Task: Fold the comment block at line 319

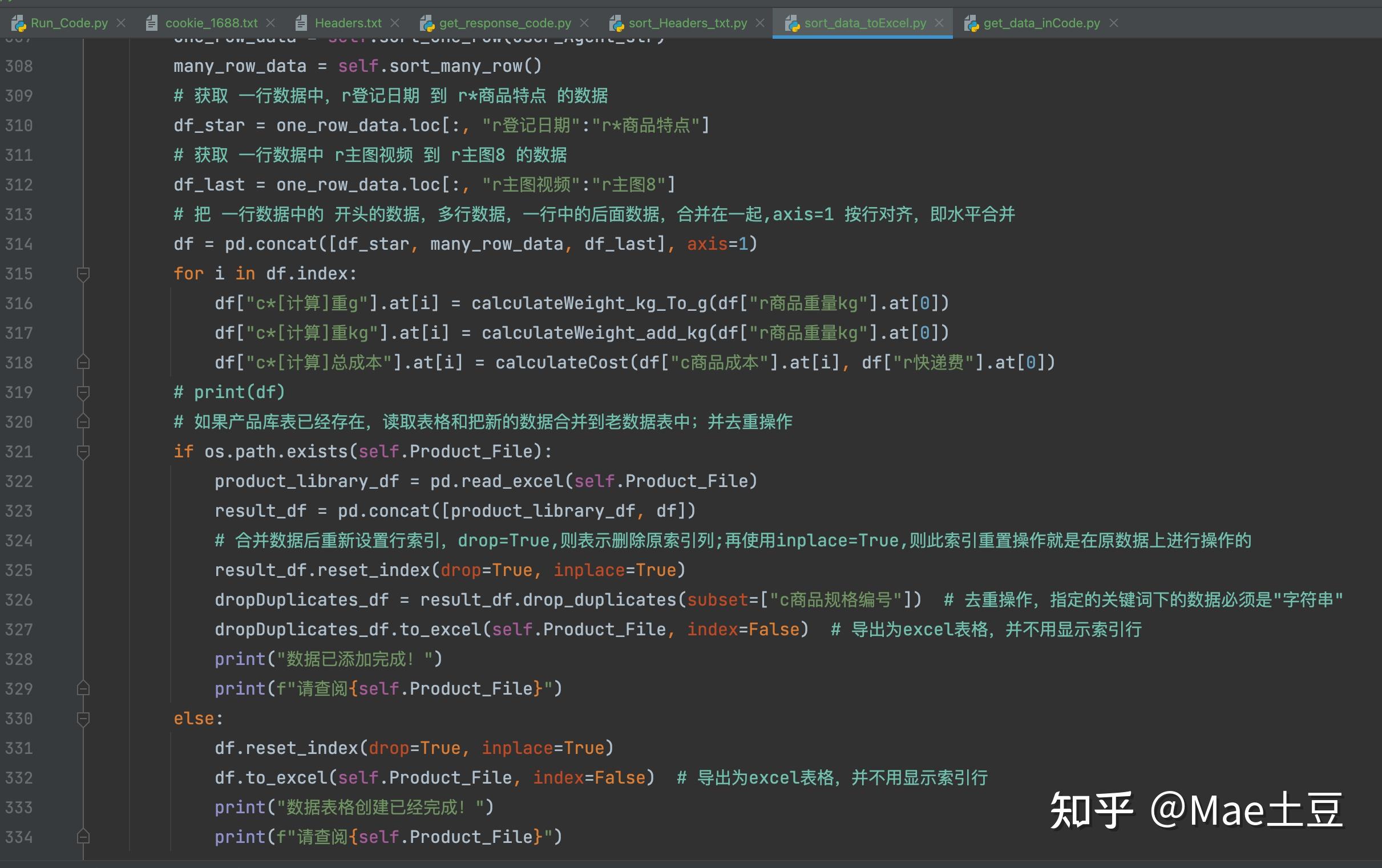Action: [83, 392]
